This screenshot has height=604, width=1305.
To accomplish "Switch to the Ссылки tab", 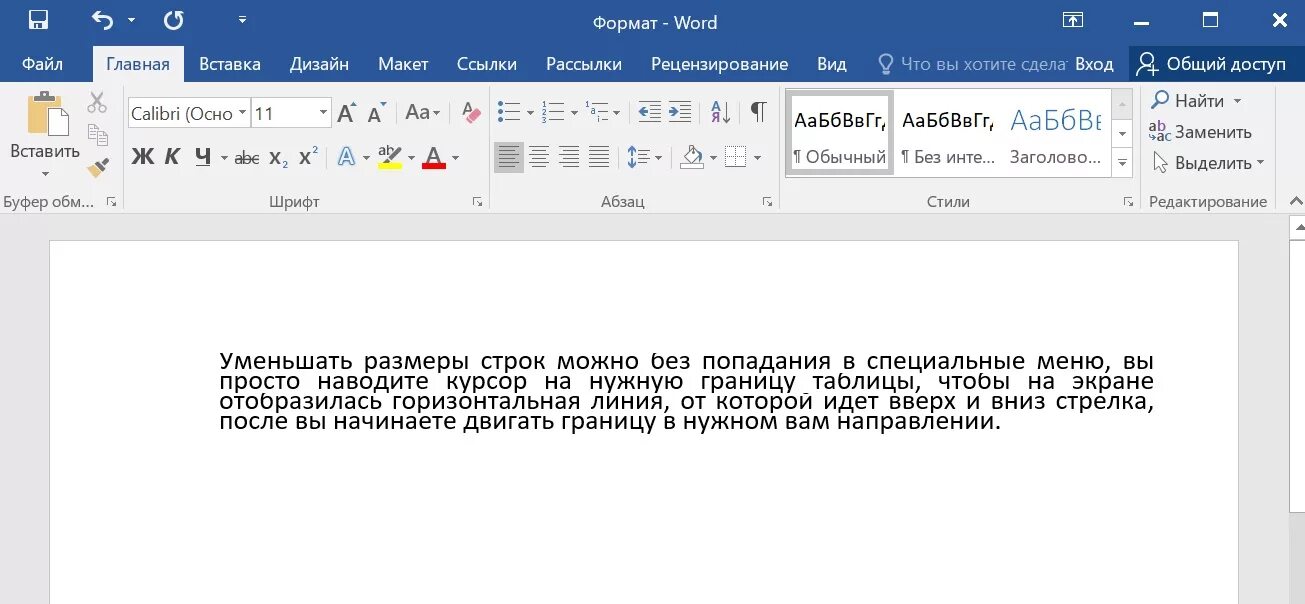I will click(486, 64).
